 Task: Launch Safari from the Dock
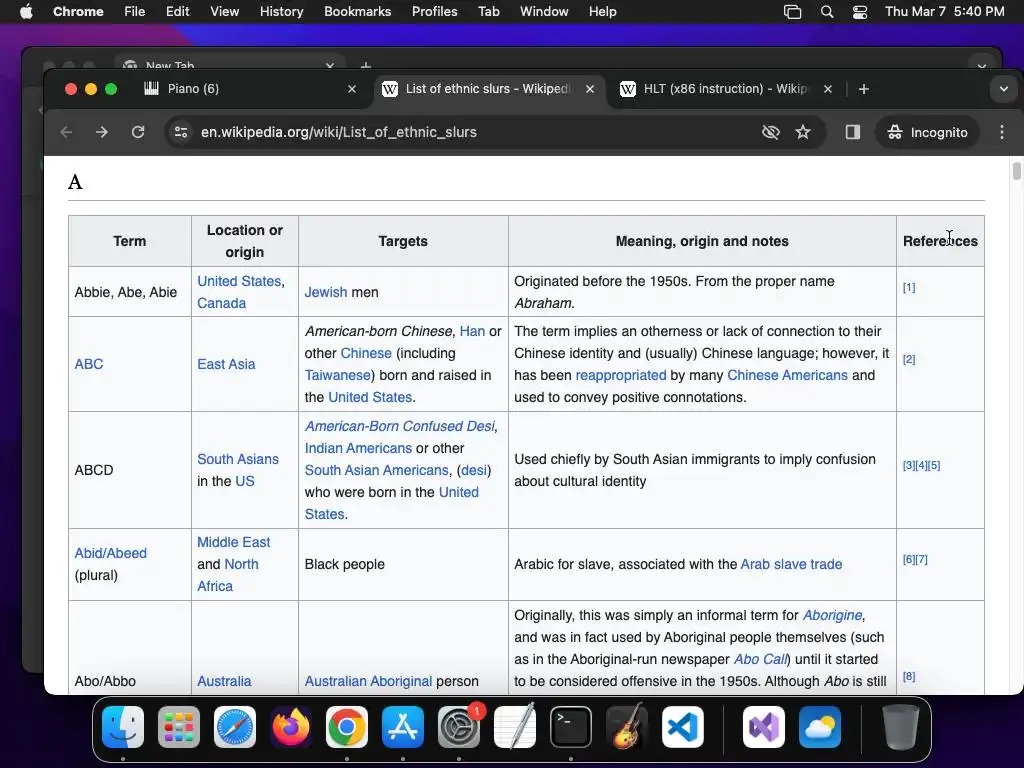pos(235,727)
